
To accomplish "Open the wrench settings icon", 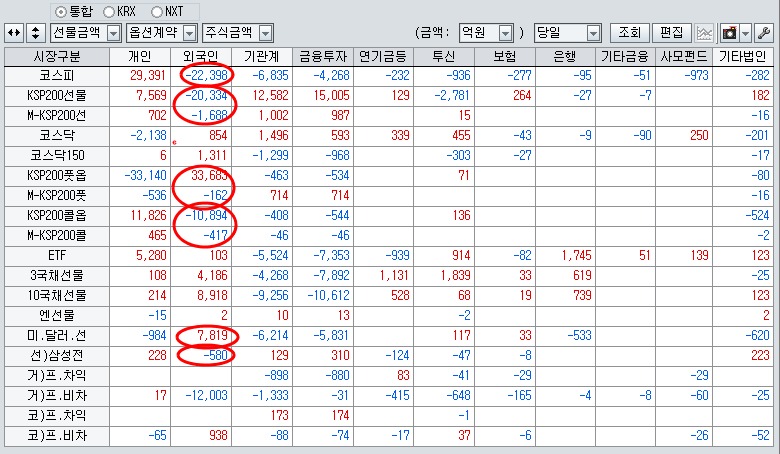I will coord(765,33).
